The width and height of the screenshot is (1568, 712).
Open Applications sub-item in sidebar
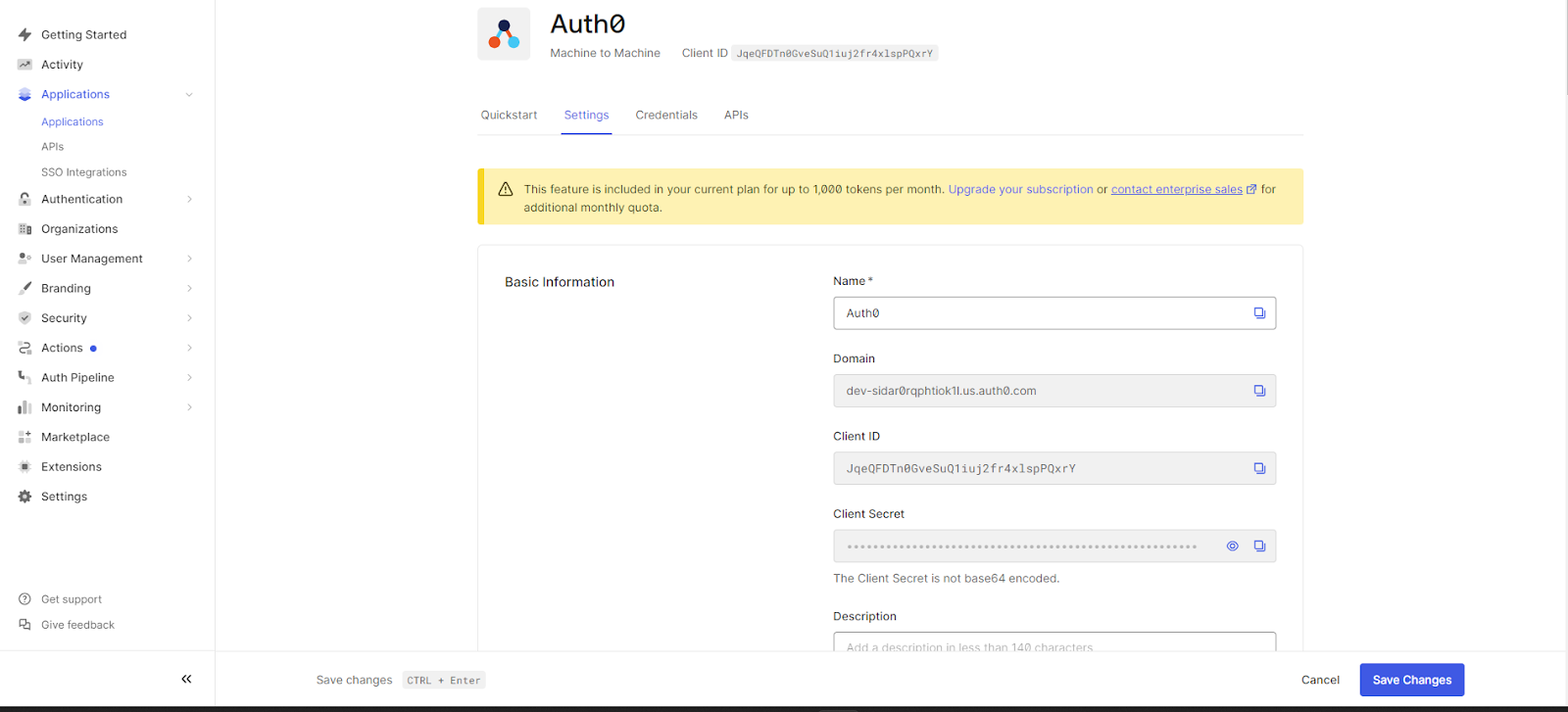pyautogui.click(x=73, y=122)
